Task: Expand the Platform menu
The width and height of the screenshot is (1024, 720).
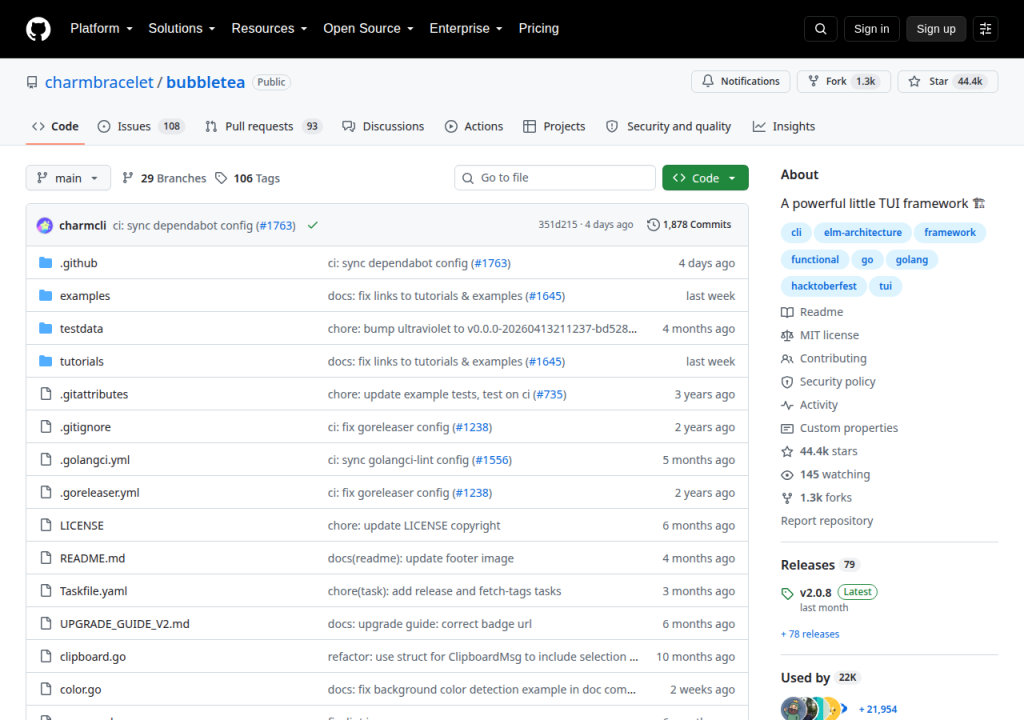Action: click(101, 29)
